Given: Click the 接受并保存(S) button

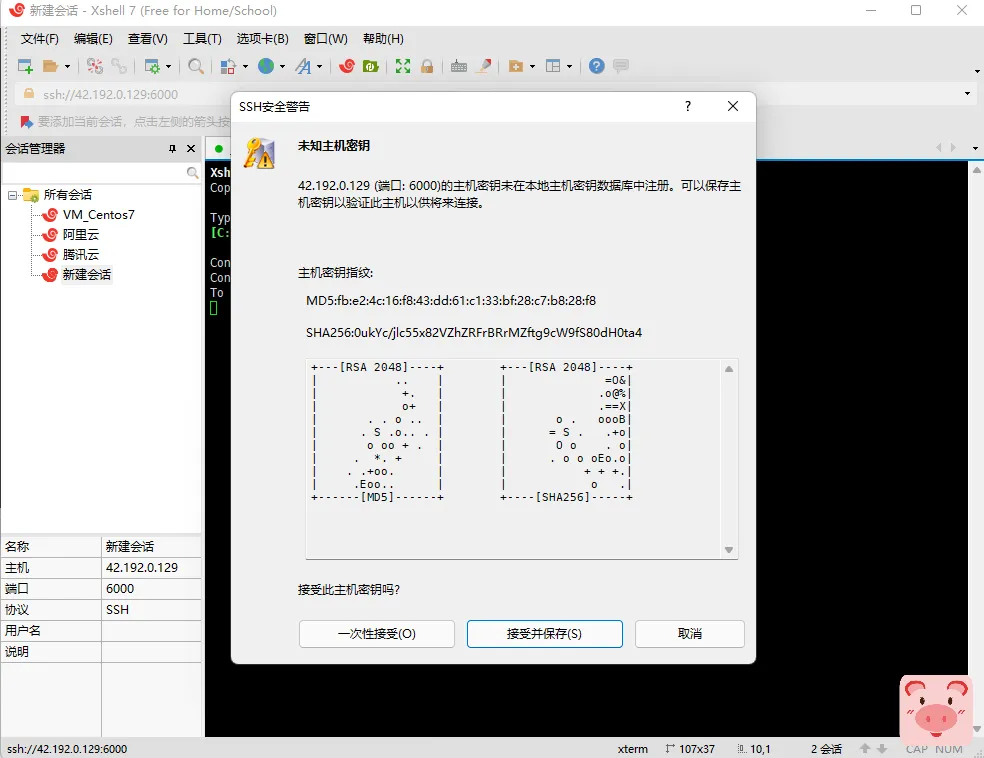Looking at the screenshot, I should [x=544, y=634].
